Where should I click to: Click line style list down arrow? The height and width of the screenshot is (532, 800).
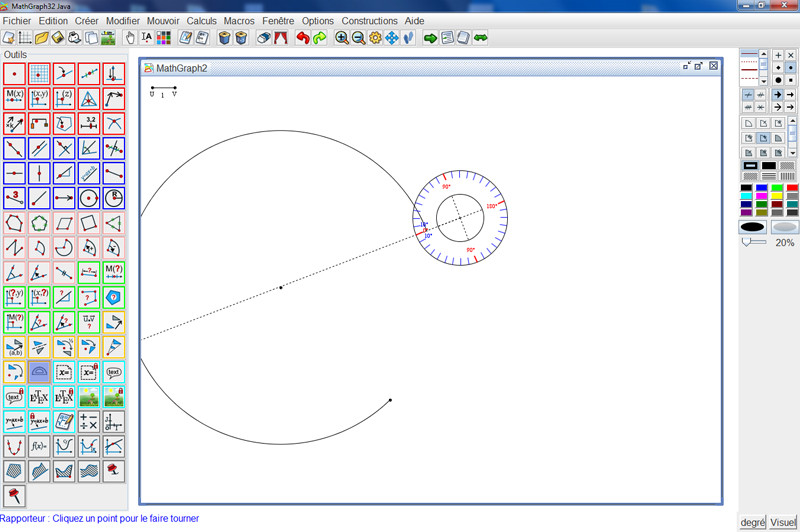click(764, 81)
